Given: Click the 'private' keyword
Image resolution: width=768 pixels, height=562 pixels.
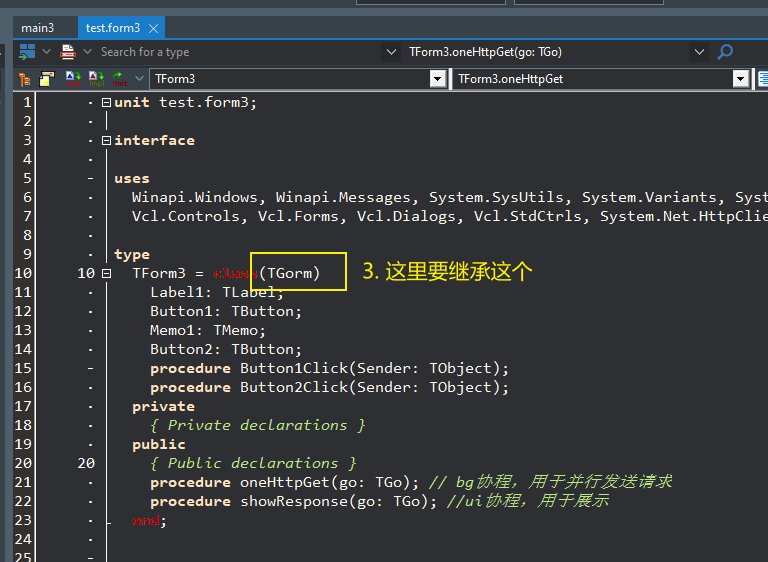Looking at the screenshot, I should tap(164, 407).
